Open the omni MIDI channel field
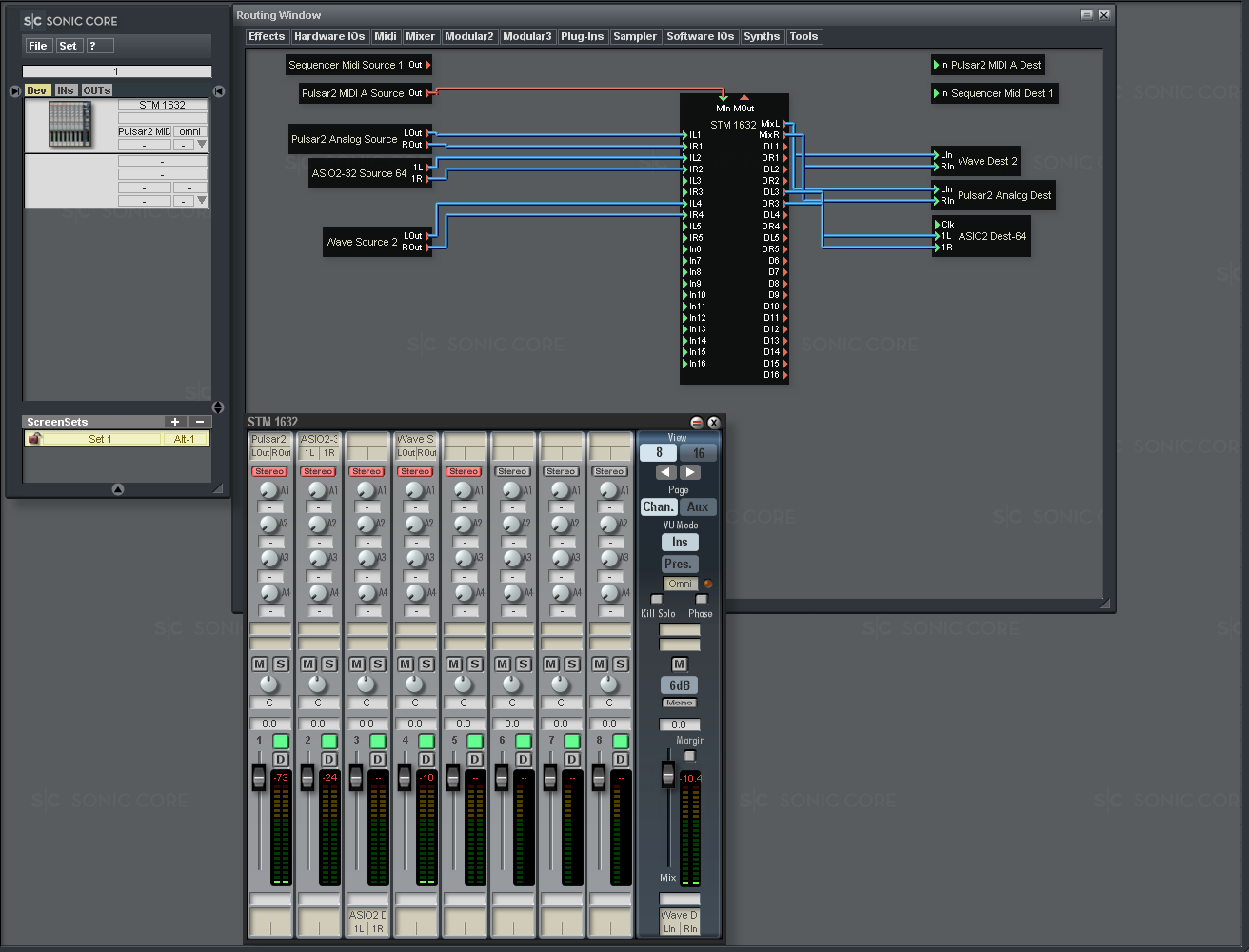1249x952 pixels. 189,131
